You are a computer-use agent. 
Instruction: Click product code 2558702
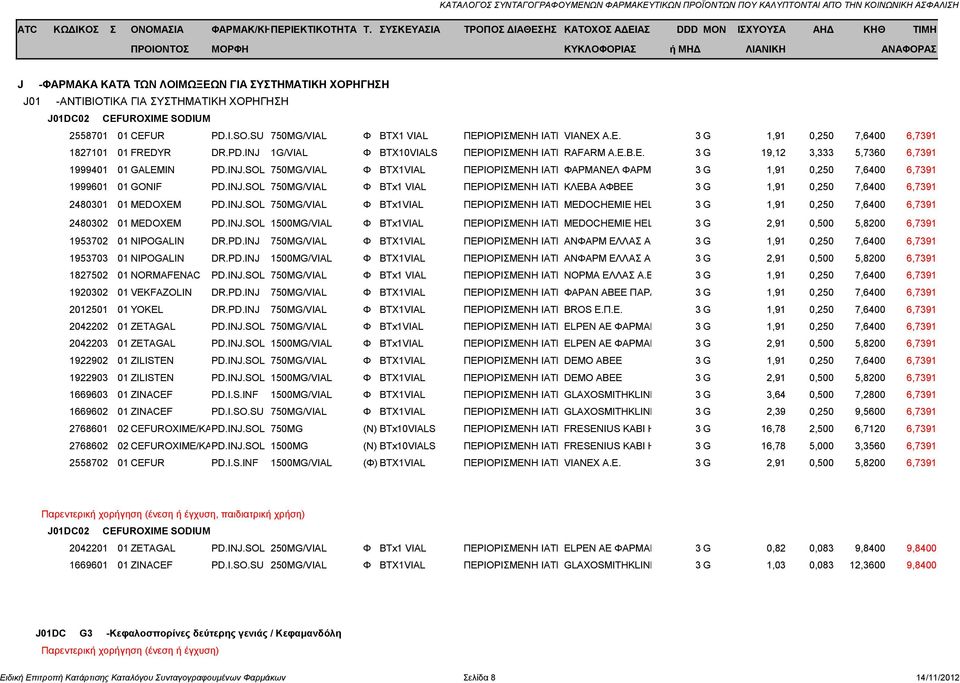coord(88,463)
